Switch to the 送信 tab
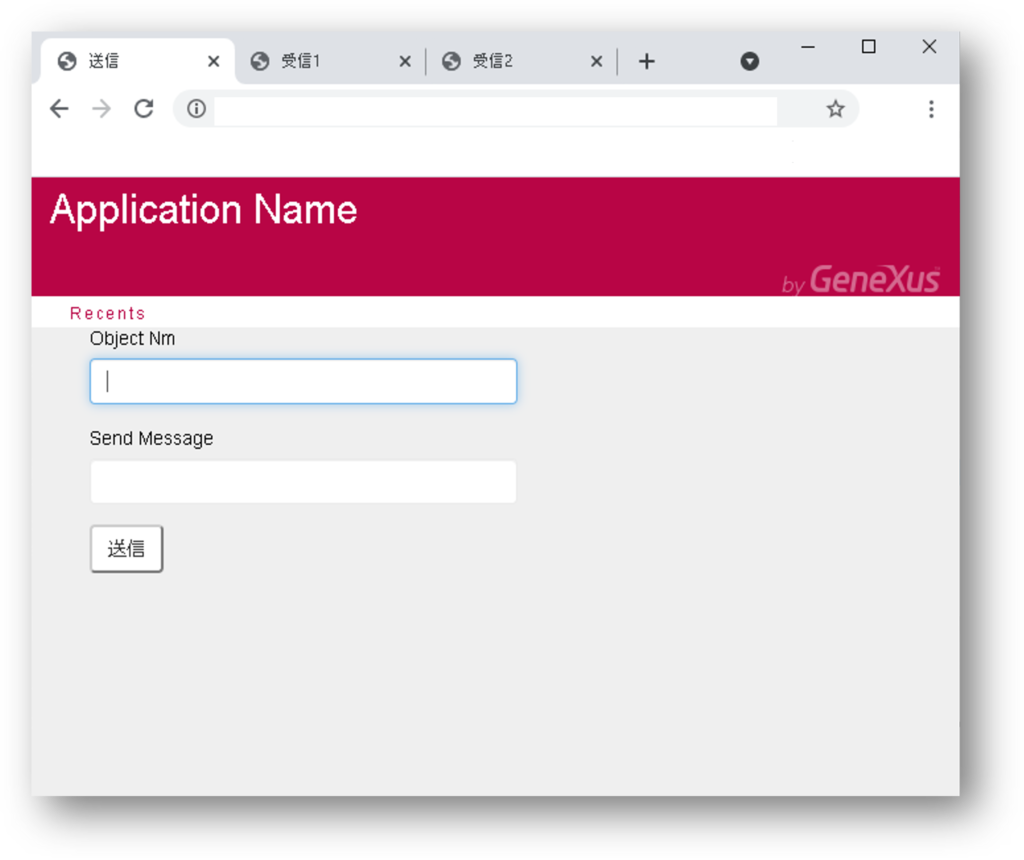This screenshot has width=1024, height=860. (138, 61)
